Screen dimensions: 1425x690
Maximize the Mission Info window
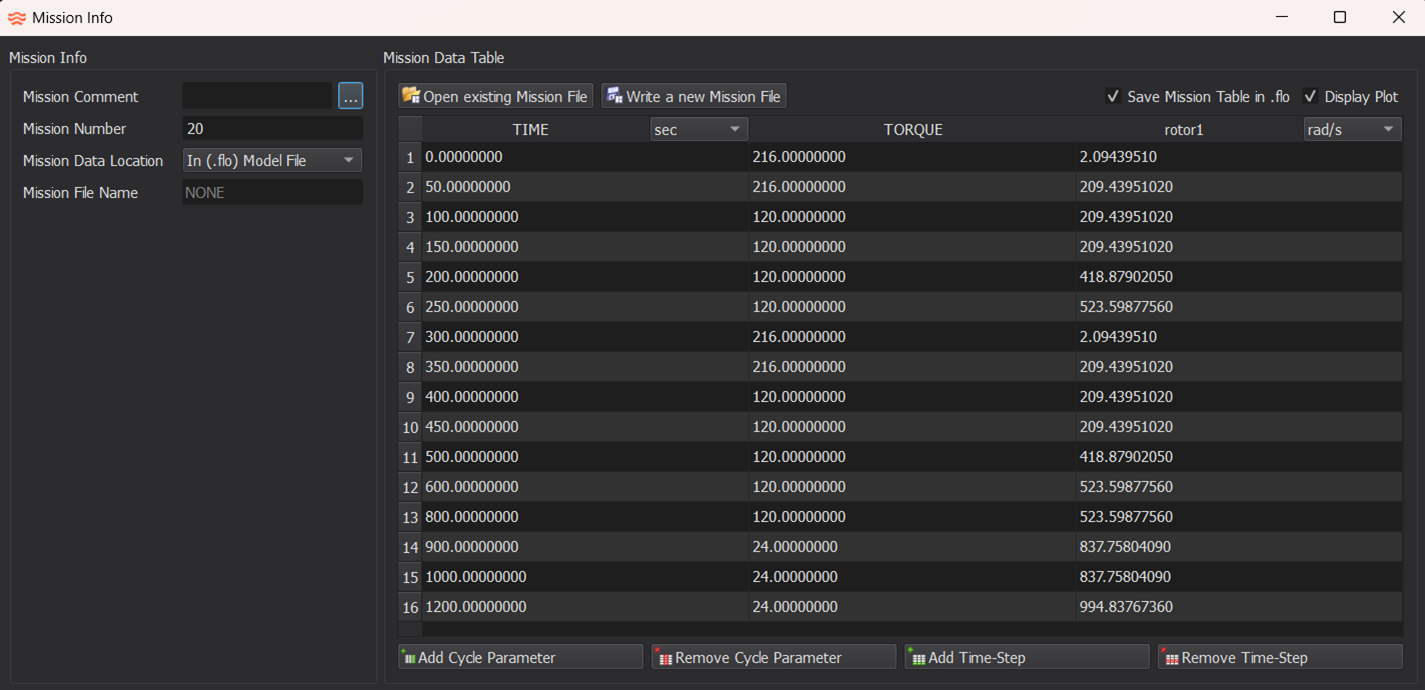tap(1340, 18)
